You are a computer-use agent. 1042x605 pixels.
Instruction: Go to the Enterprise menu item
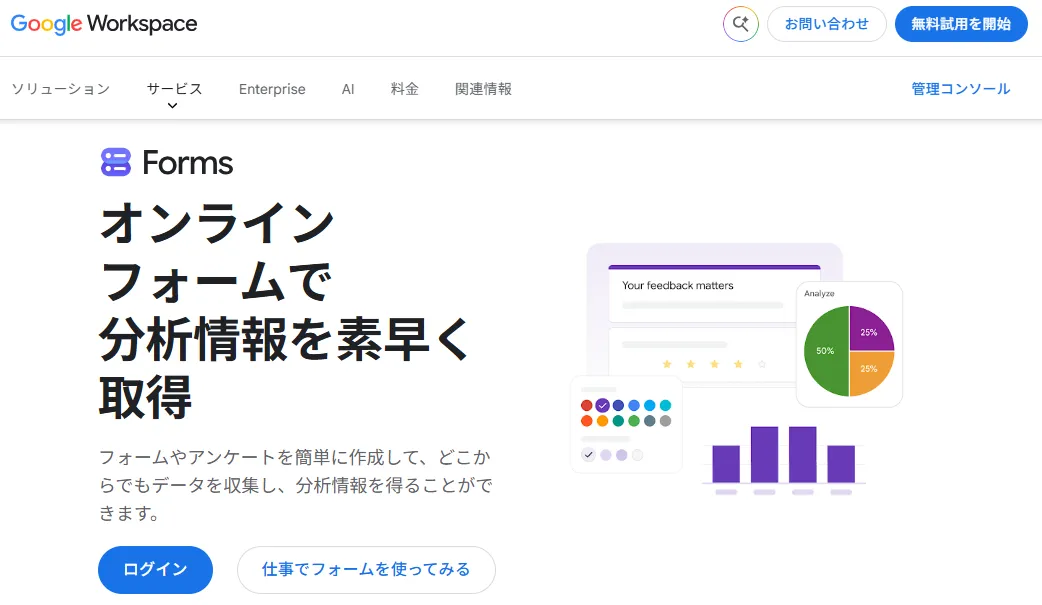[272, 89]
